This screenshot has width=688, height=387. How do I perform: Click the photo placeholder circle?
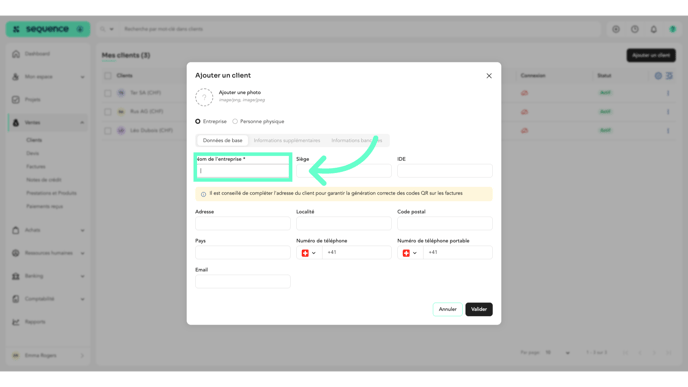point(204,97)
